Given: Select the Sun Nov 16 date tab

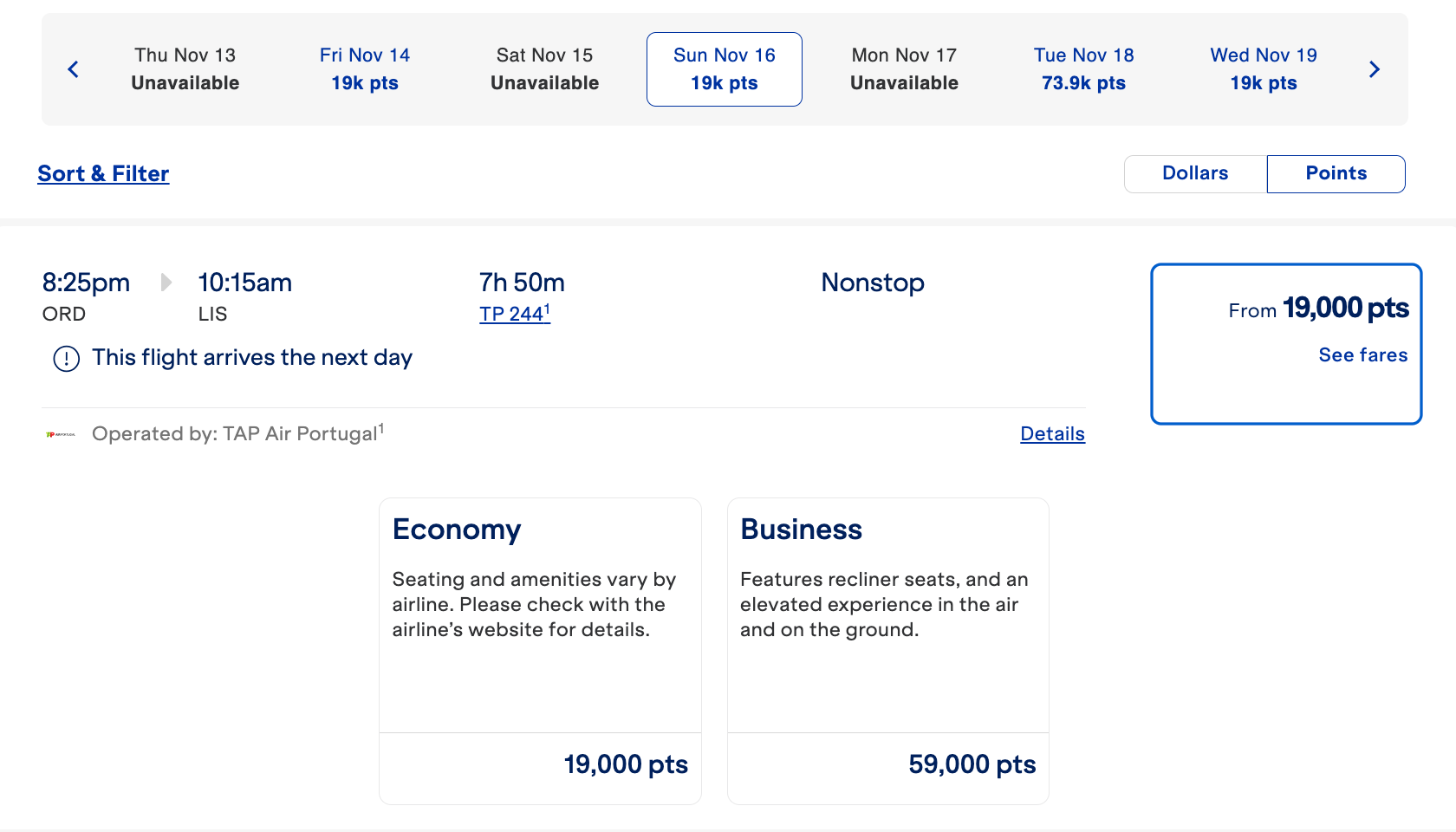Looking at the screenshot, I should [x=725, y=69].
